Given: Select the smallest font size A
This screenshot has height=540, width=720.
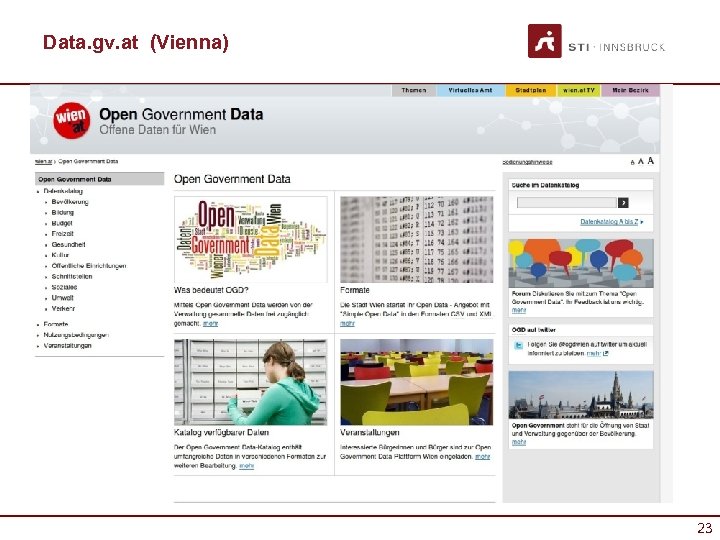Looking at the screenshot, I should coord(632,163).
